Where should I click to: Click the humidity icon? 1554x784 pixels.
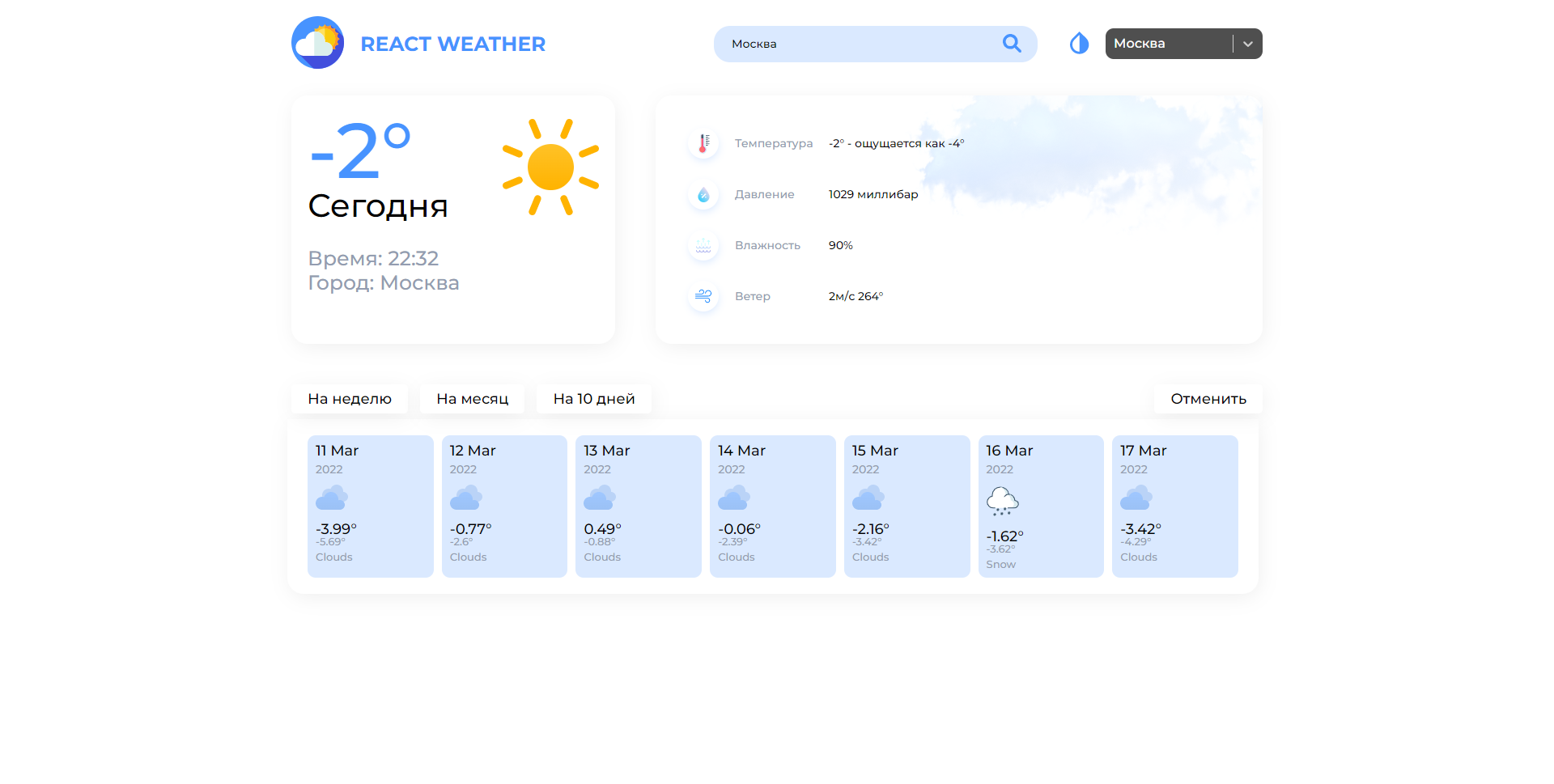coord(703,245)
